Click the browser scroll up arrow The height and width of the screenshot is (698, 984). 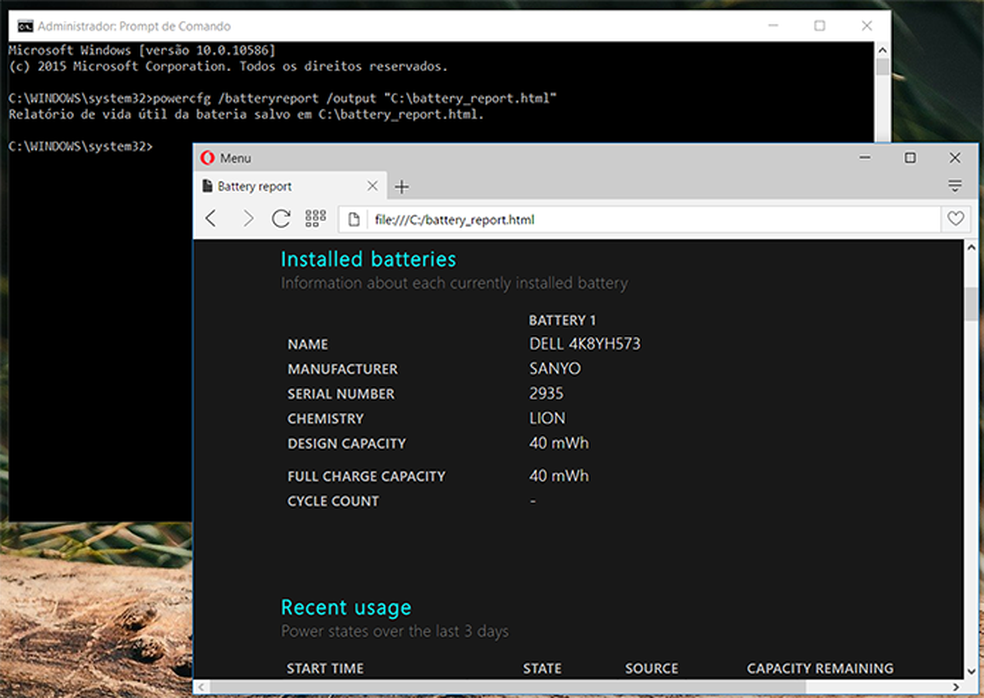(971, 249)
